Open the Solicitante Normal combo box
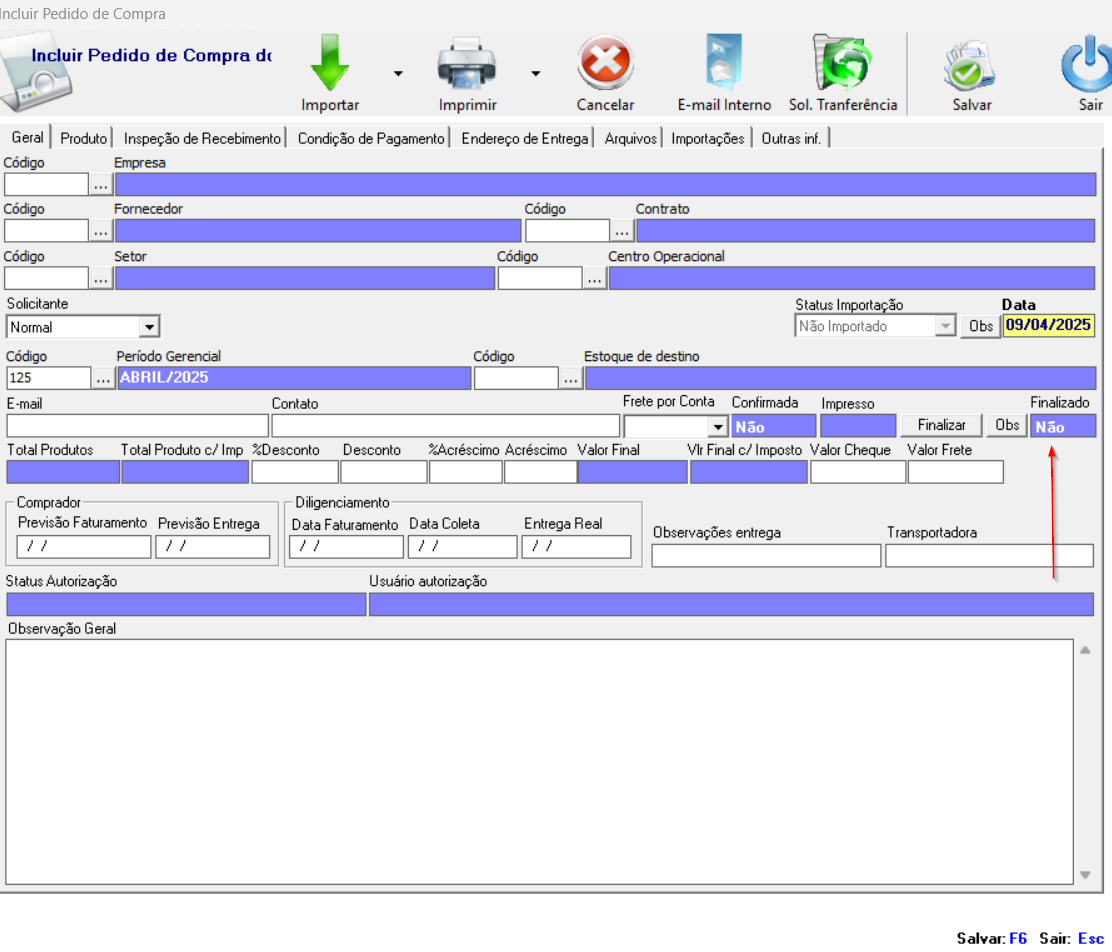1112x952 pixels. click(149, 327)
